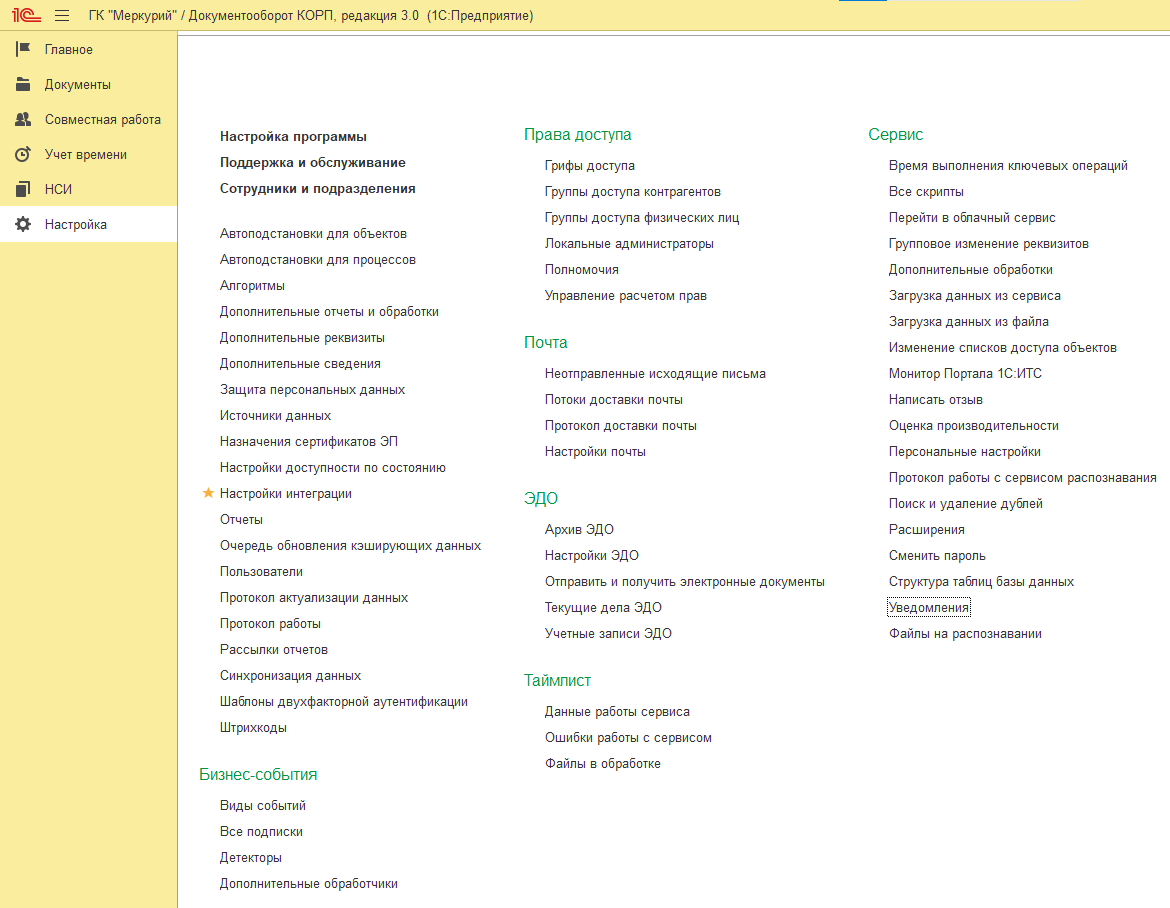This screenshot has width=1170, height=908.
Task: Select the Главное section in the sidebar
Action: point(89,49)
